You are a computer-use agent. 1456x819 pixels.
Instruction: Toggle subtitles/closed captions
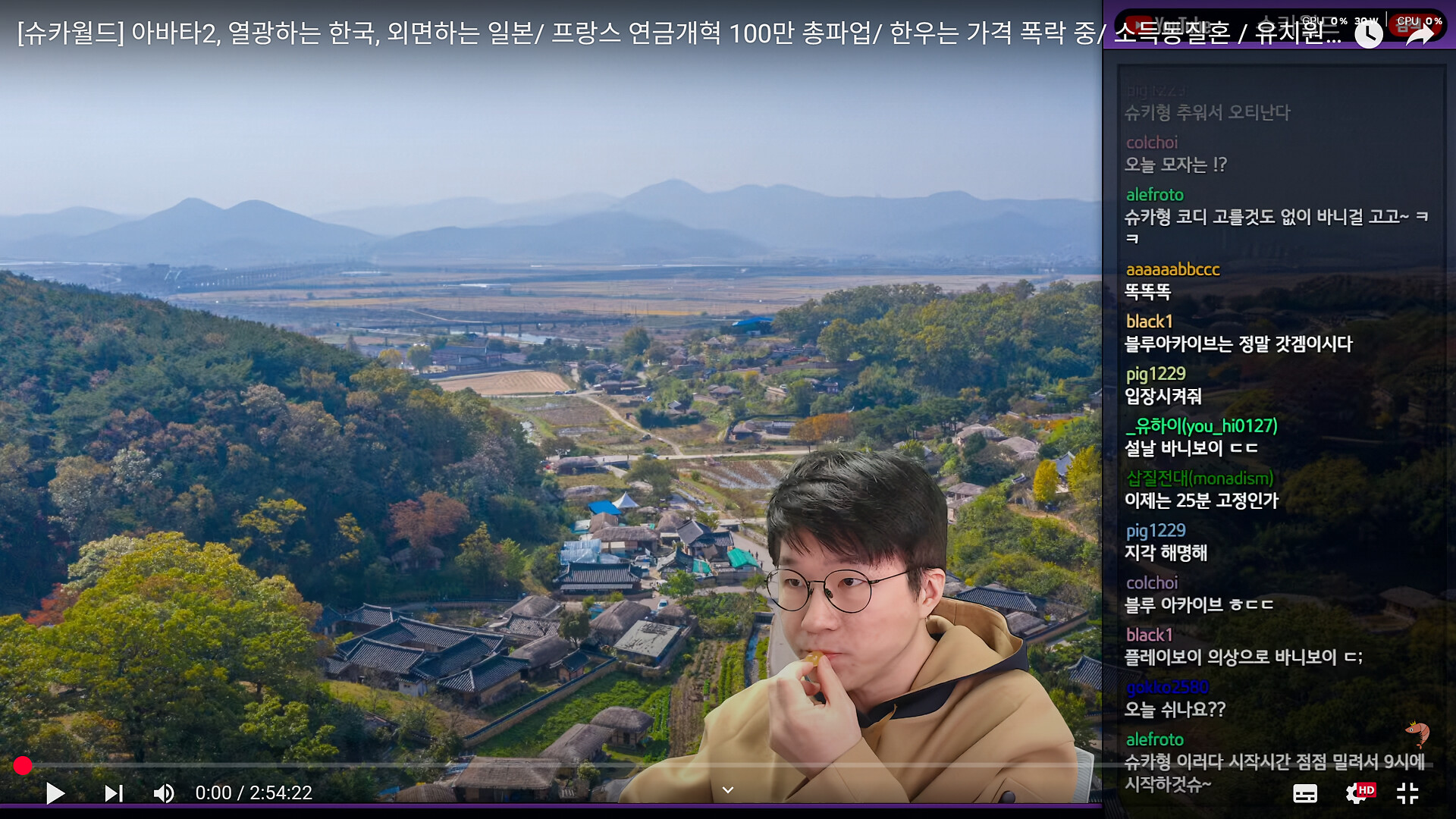click(x=1304, y=793)
